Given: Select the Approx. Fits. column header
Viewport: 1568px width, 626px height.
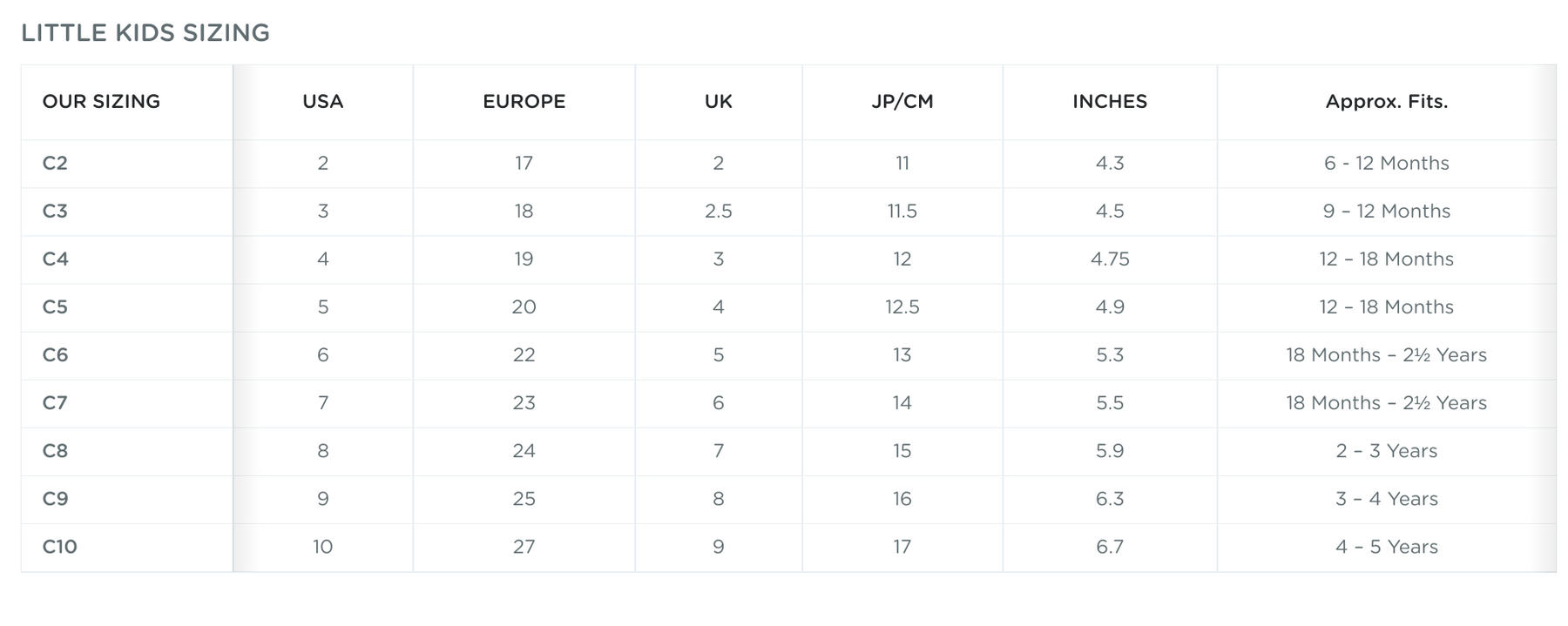Looking at the screenshot, I should [x=1386, y=101].
